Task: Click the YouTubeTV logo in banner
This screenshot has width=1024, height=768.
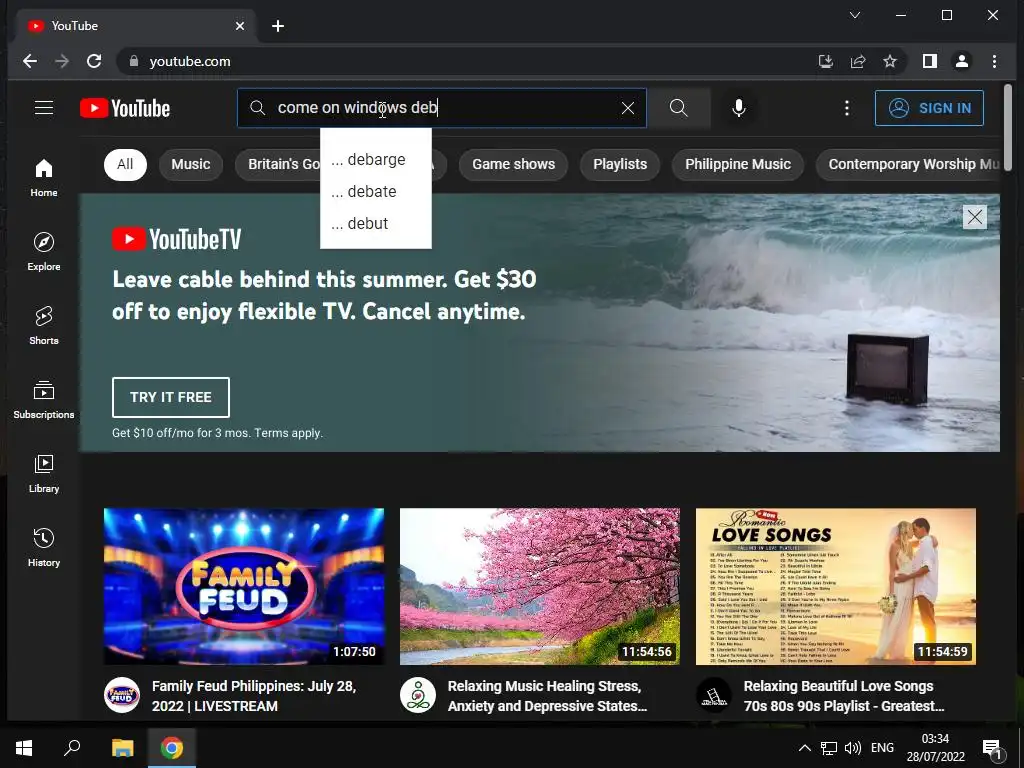Action: click(x=177, y=239)
